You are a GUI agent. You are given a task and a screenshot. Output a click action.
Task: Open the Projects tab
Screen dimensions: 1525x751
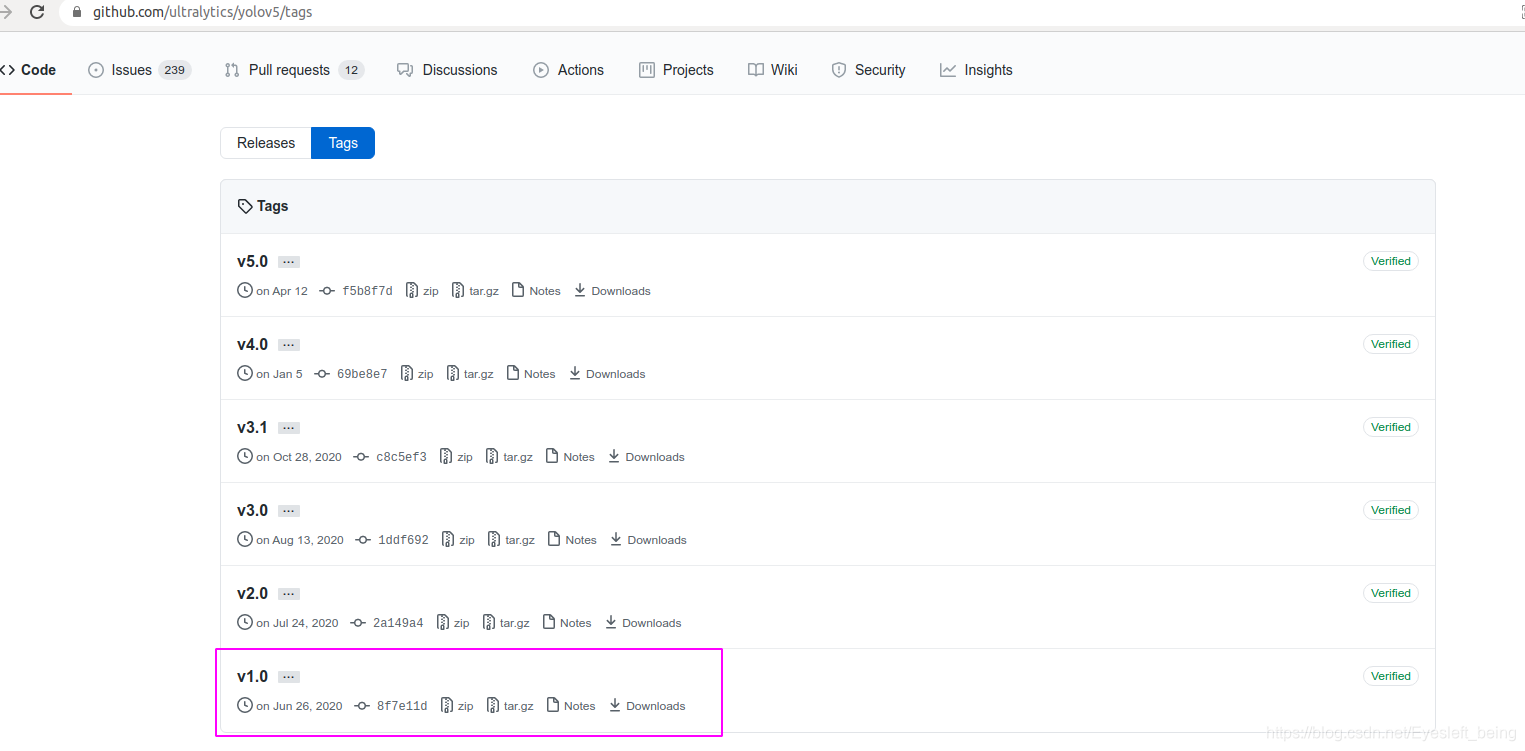click(x=676, y=70)
